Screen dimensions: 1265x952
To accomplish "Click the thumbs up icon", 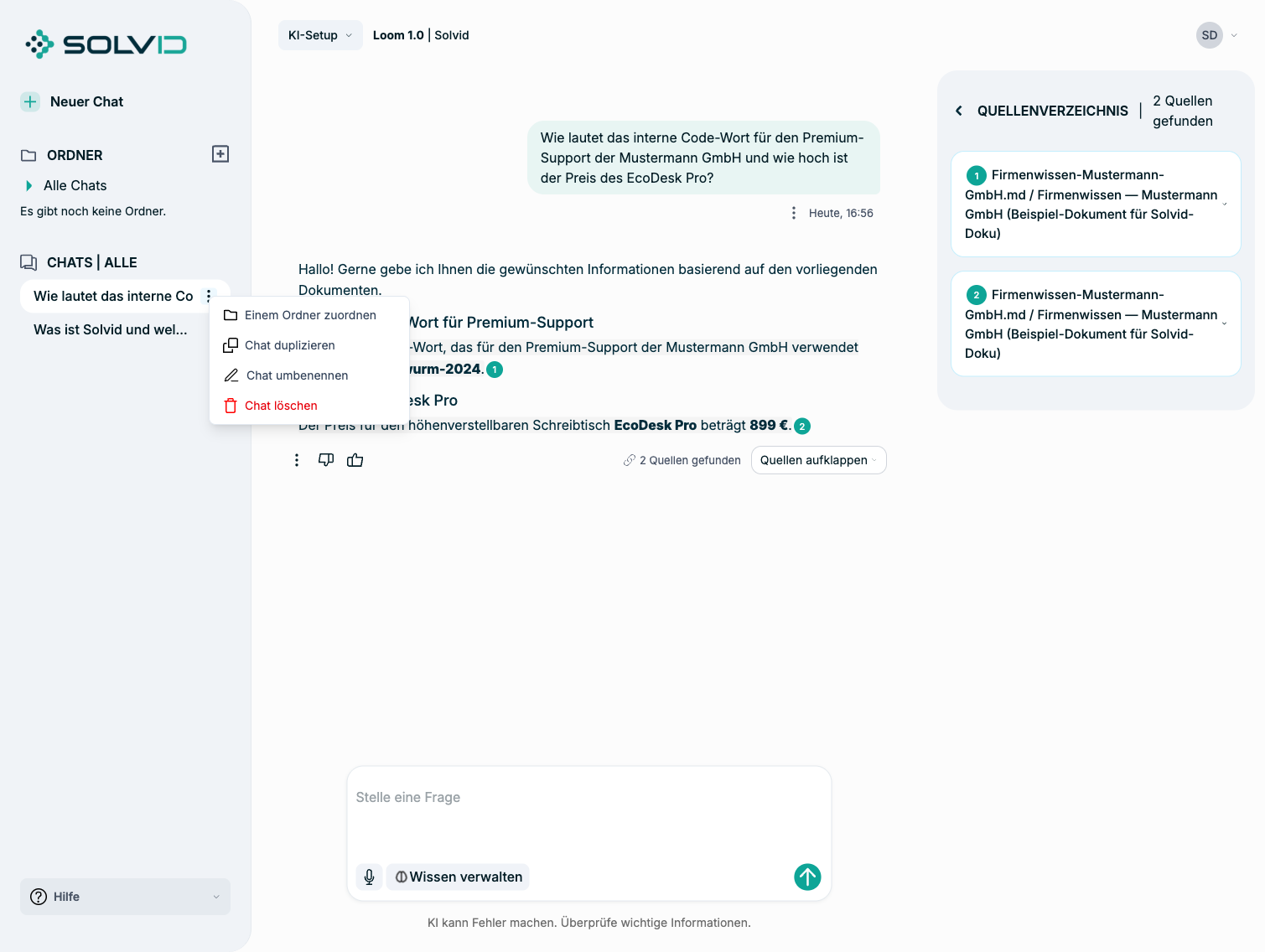I will pos(355,459).
